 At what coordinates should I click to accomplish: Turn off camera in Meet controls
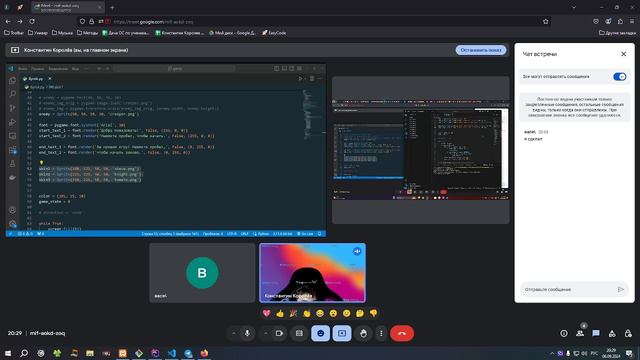pos(279,333)
